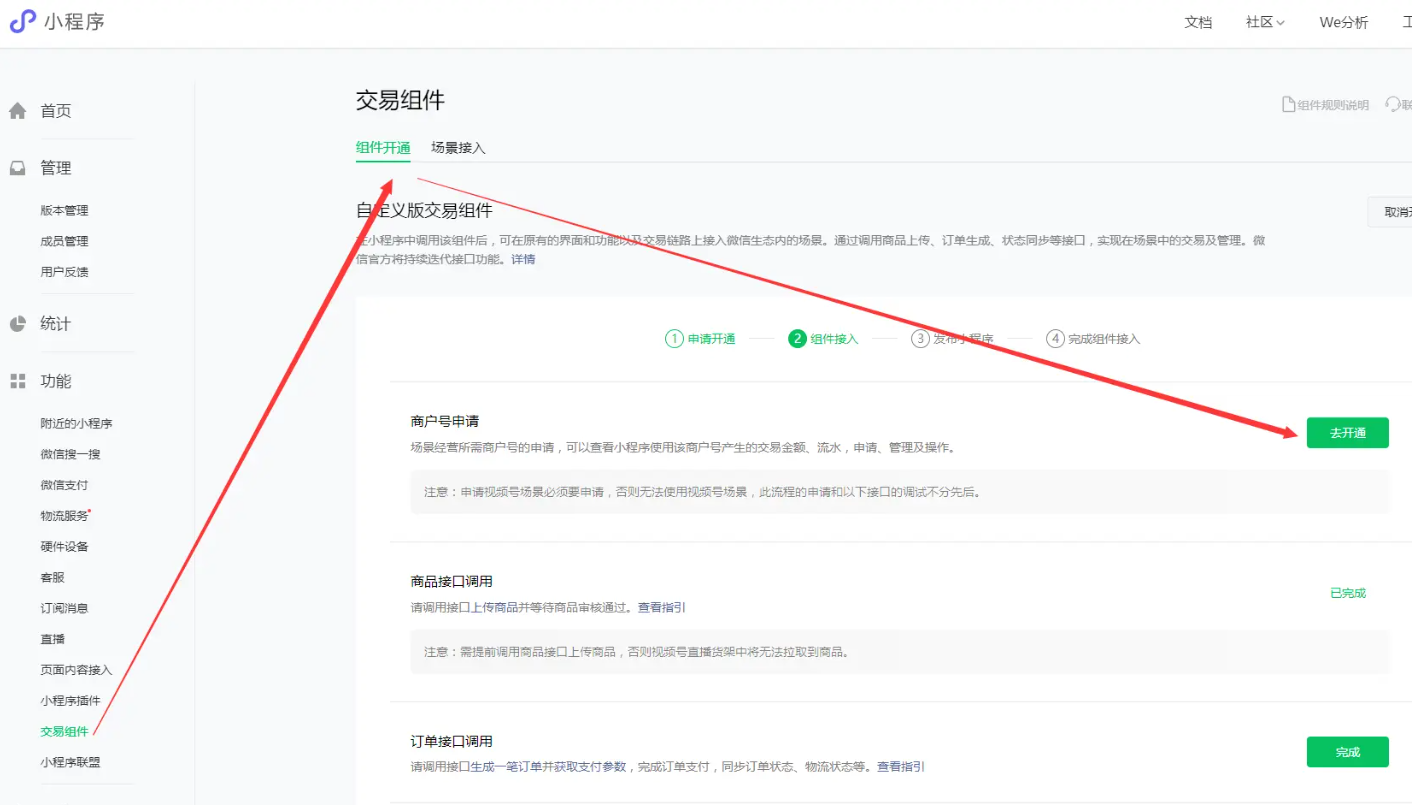Screen dimensions: 1412x805
Task: Open 文档 in the top navigation
Action: point(1198,22)
